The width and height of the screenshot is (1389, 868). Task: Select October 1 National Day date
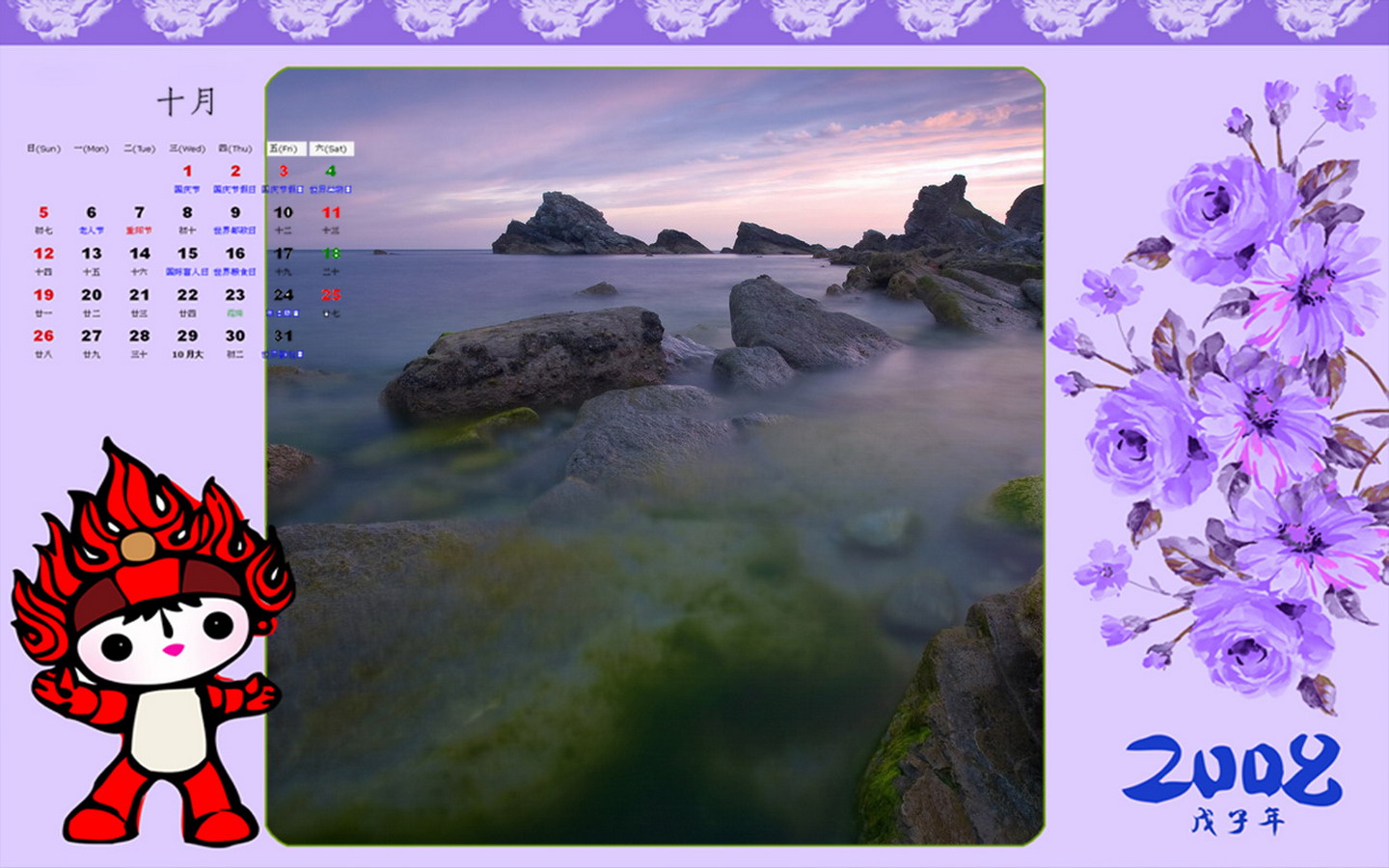(x=187, y=172)
